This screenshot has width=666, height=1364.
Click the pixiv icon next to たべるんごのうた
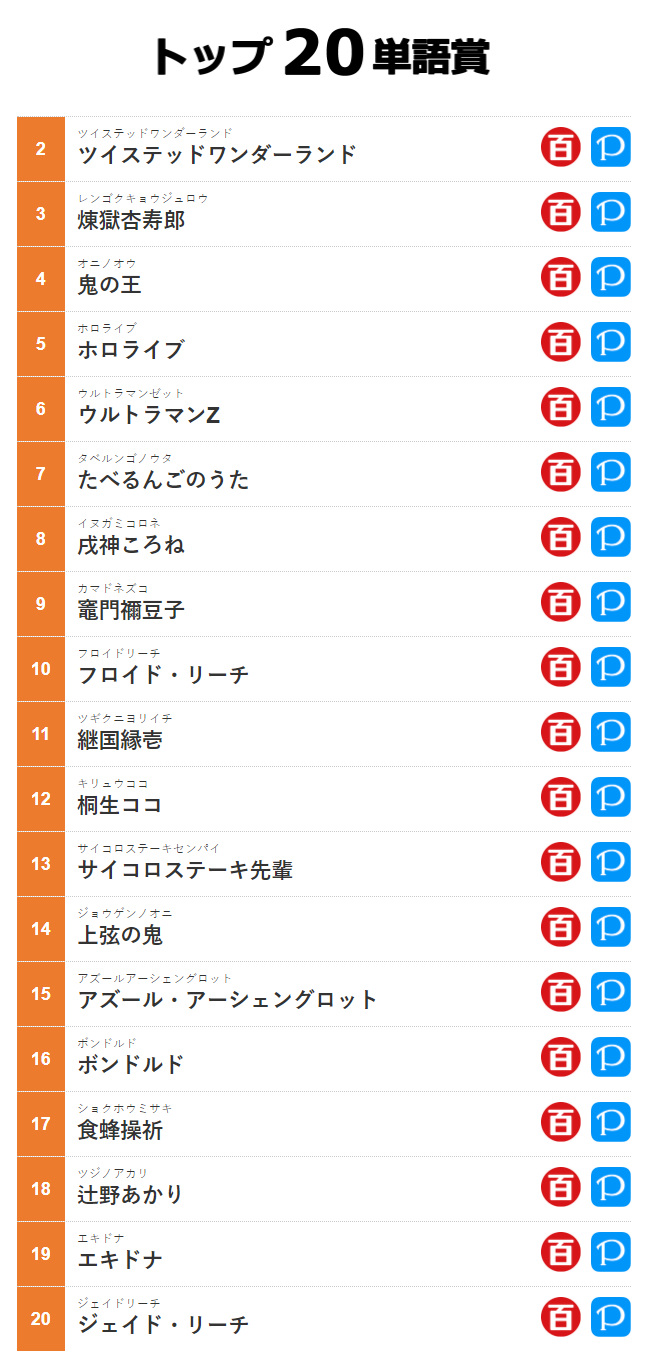pyautogui.click(x=611, y=472)
